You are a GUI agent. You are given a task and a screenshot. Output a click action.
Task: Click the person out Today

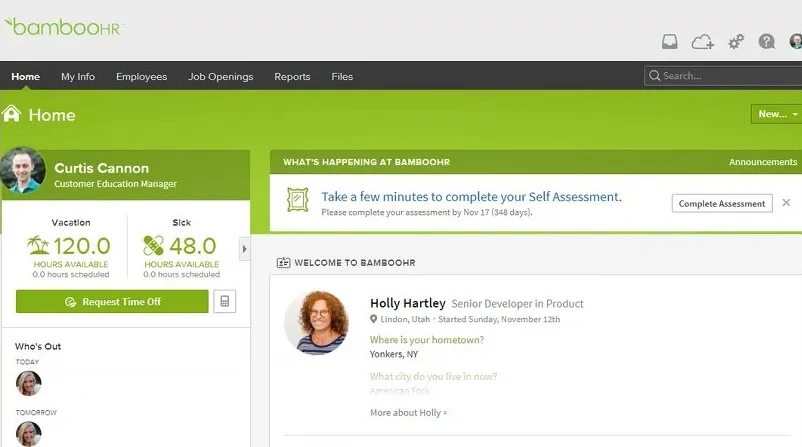point(29,383)
